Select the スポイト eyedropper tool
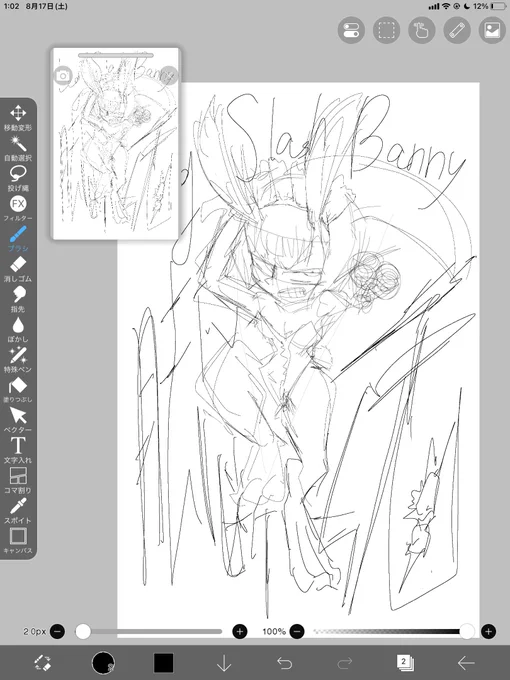Screen dimensions: 510x680 tap(18, 511)
